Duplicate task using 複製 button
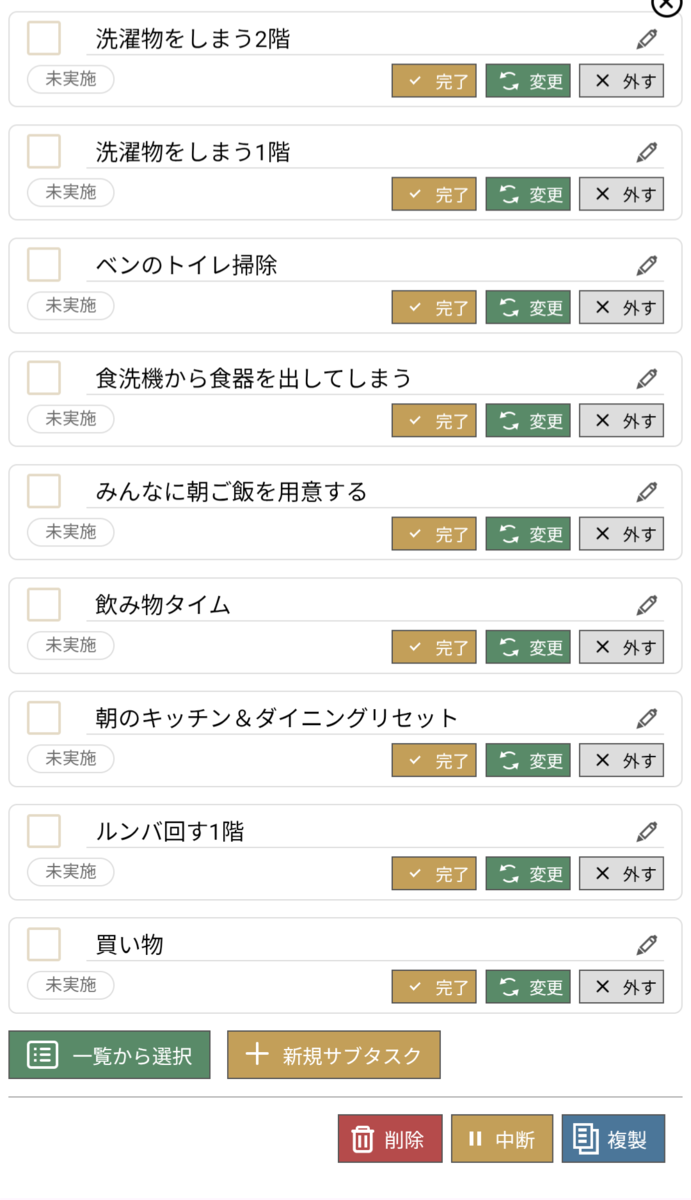691x1200 pixels. point(613,1139)
